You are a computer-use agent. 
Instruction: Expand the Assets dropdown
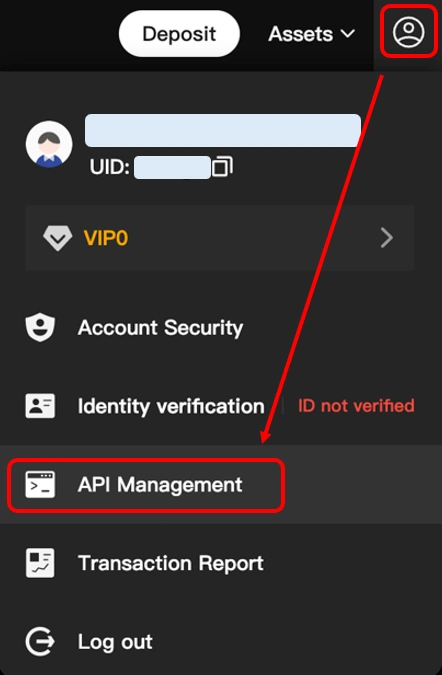[x=312, y=34]
